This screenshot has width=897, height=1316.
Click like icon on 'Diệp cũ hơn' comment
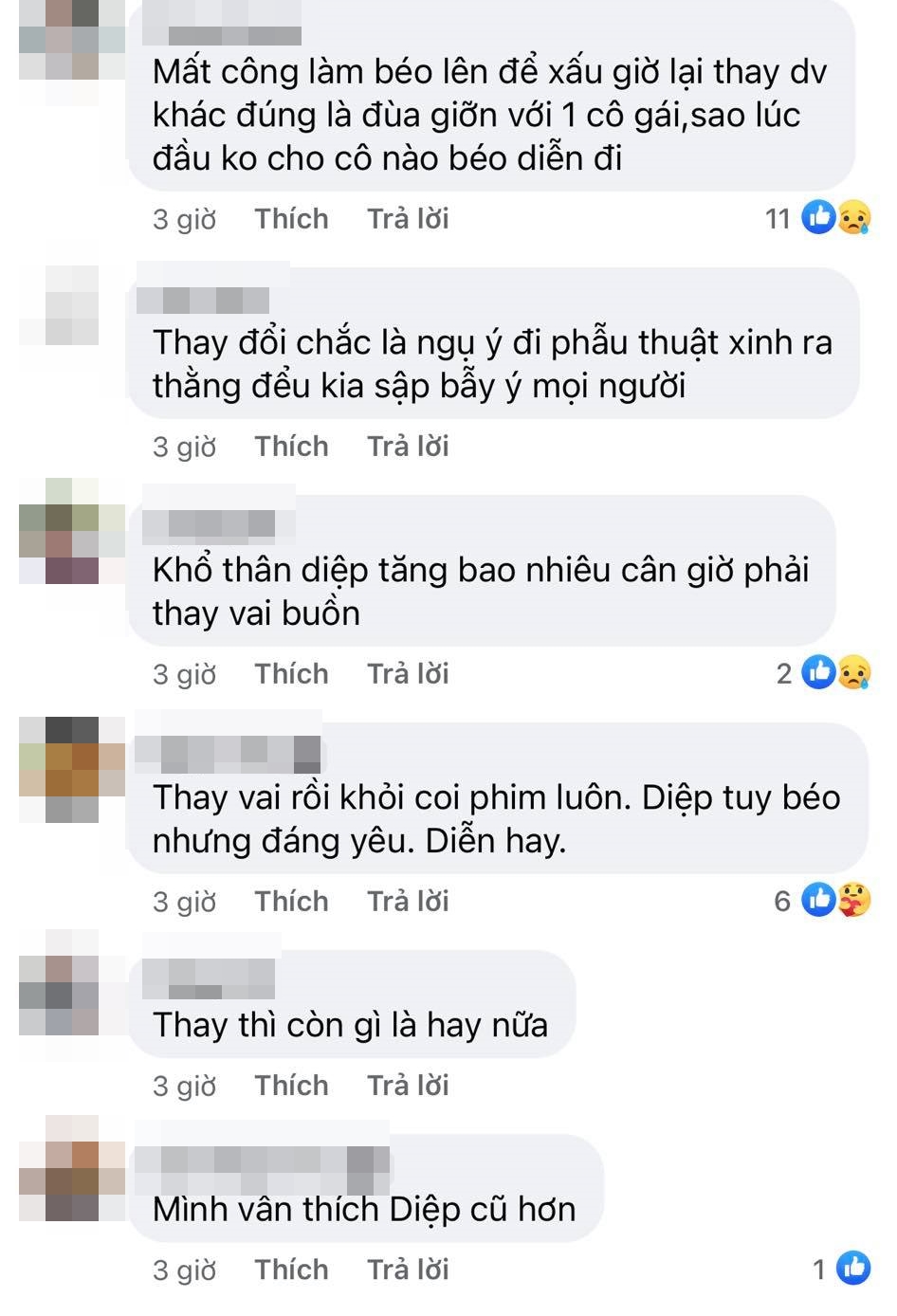[x=853, y=1268]
